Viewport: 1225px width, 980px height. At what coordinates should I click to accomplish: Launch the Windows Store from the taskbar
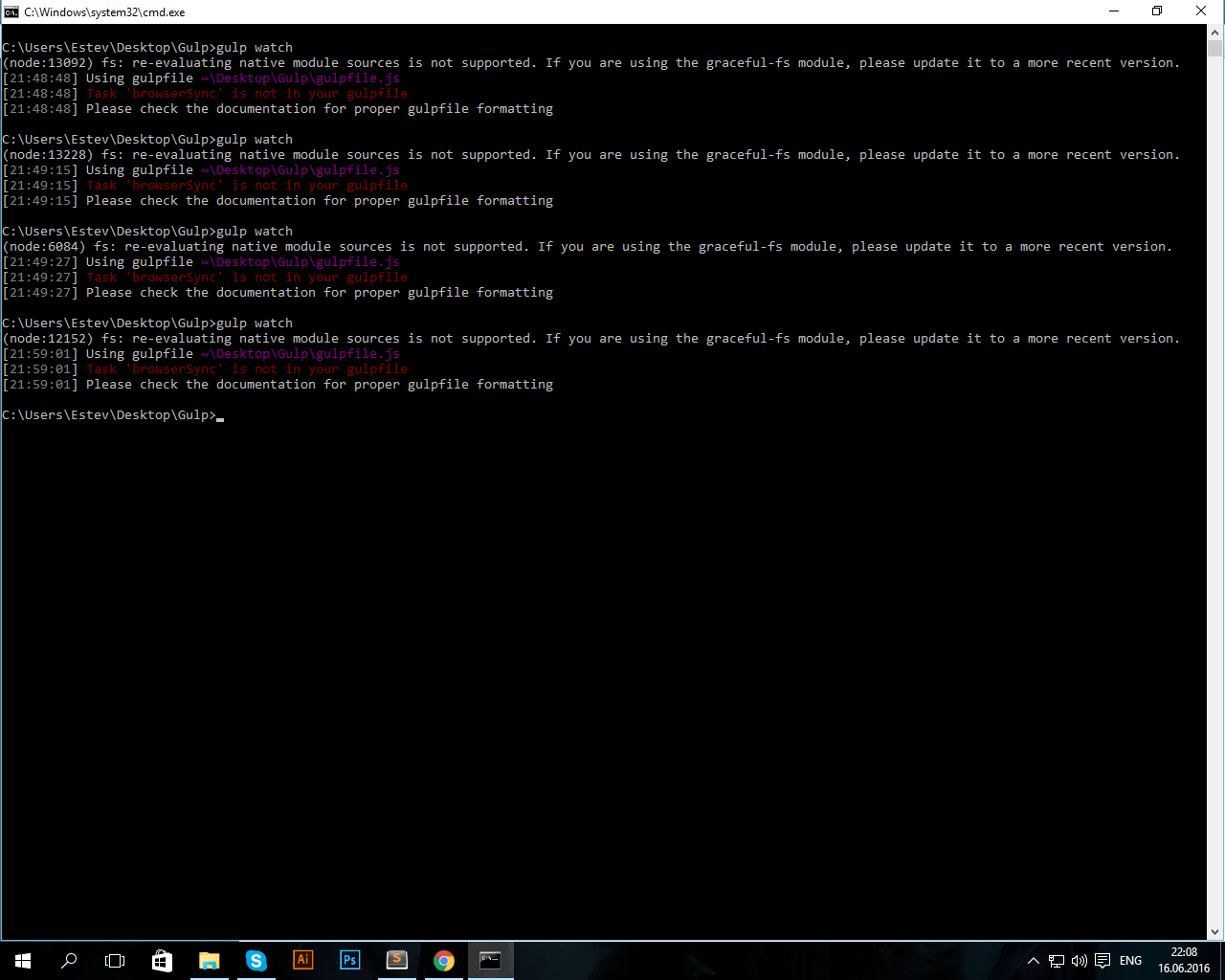click(x=162, y=961)
